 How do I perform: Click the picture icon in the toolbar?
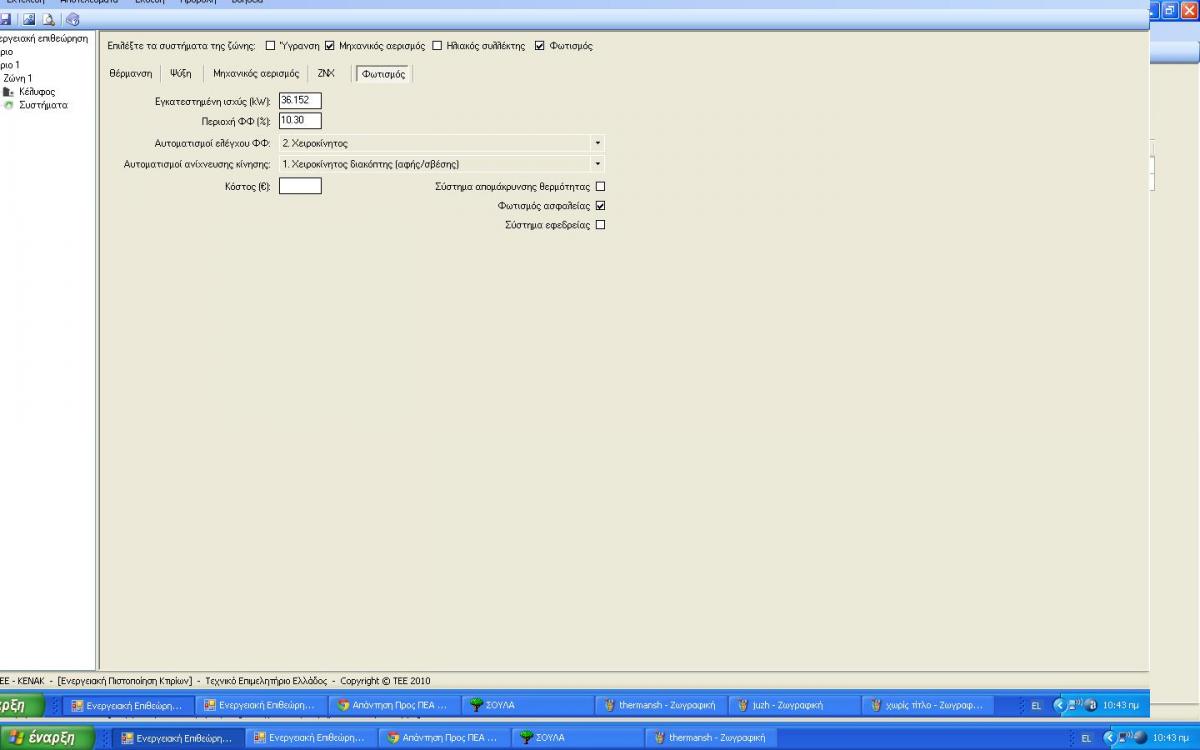pos(28,20)
